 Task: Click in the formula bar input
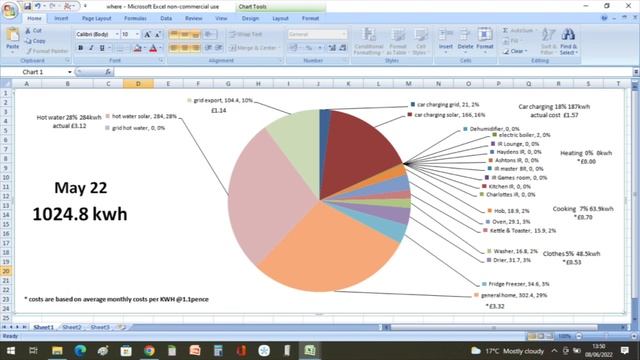[x=373, y=72]
